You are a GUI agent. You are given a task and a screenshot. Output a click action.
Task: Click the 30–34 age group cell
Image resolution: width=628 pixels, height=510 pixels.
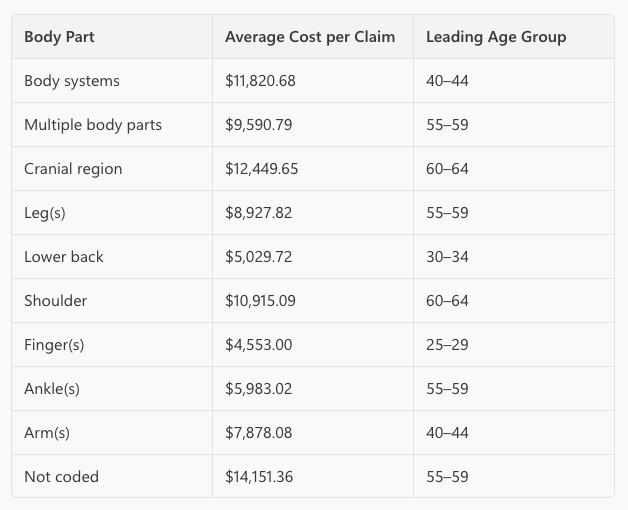[x=447, y=257]
